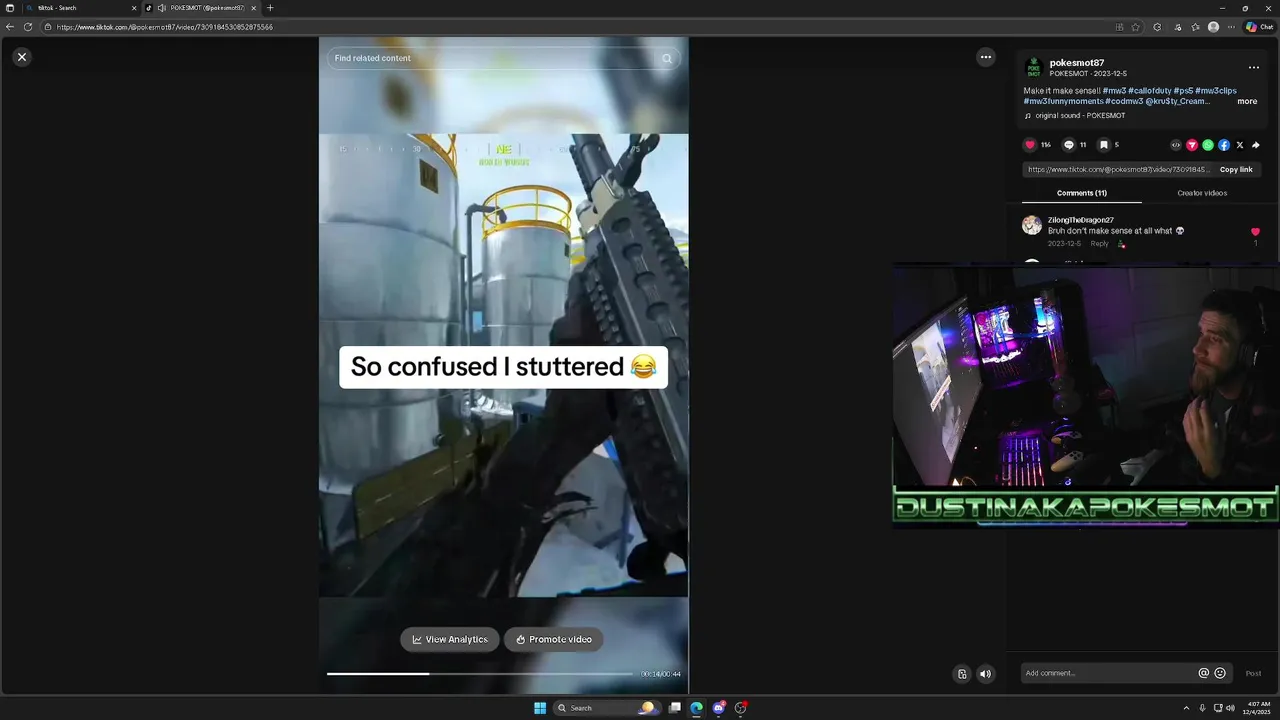Go back with the browser back arrow
1280x720 pixels.
(x=10, y=27)
